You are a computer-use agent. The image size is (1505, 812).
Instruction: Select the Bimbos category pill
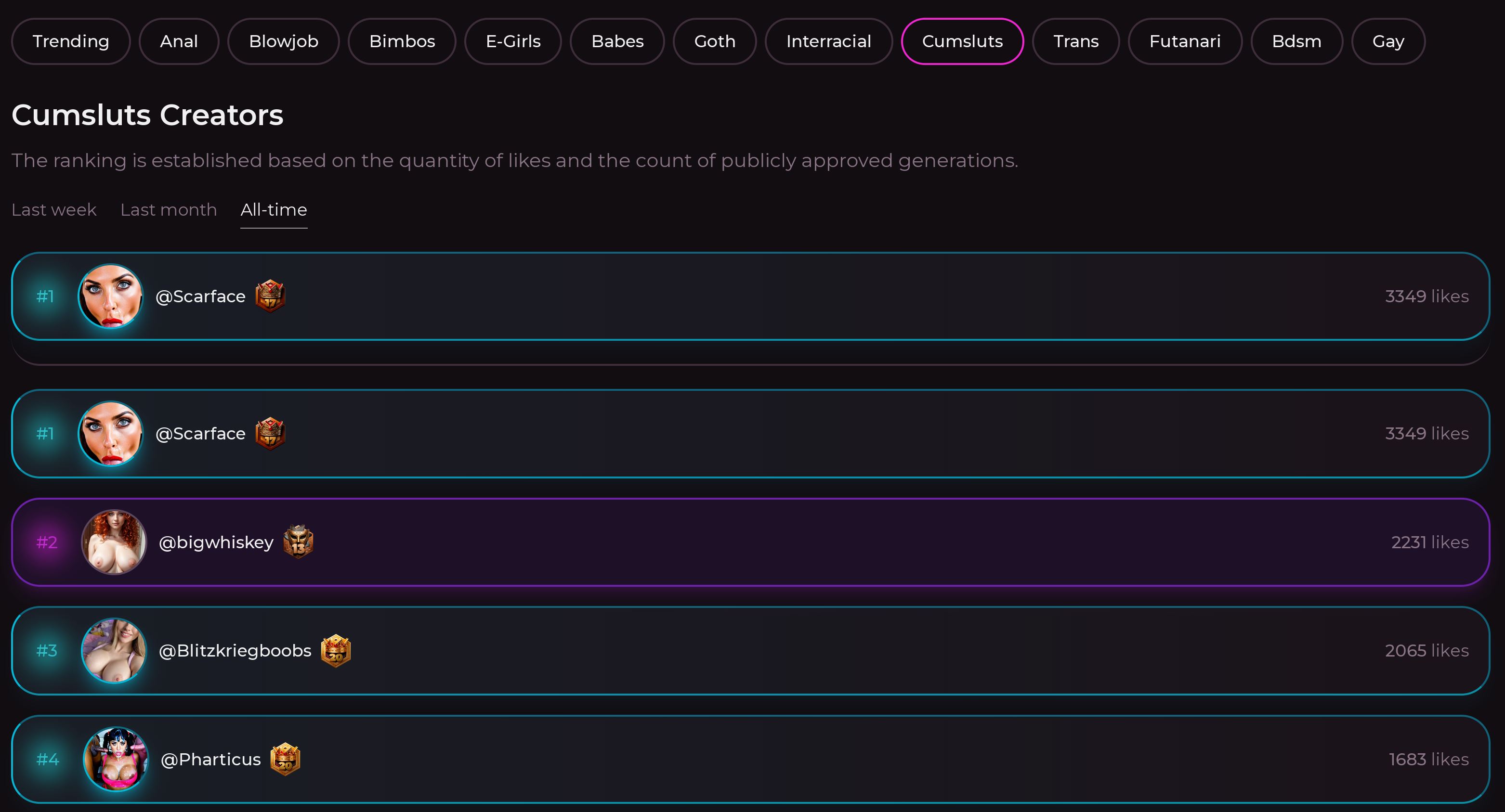402,41
